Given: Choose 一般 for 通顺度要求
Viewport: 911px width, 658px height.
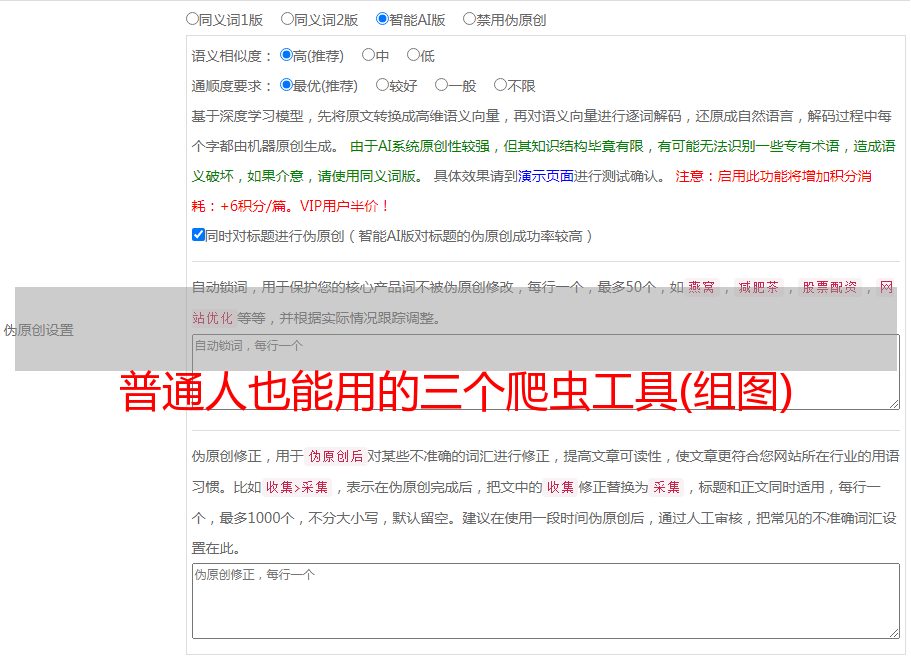Looking at the screenshot, I should point(441,86).
